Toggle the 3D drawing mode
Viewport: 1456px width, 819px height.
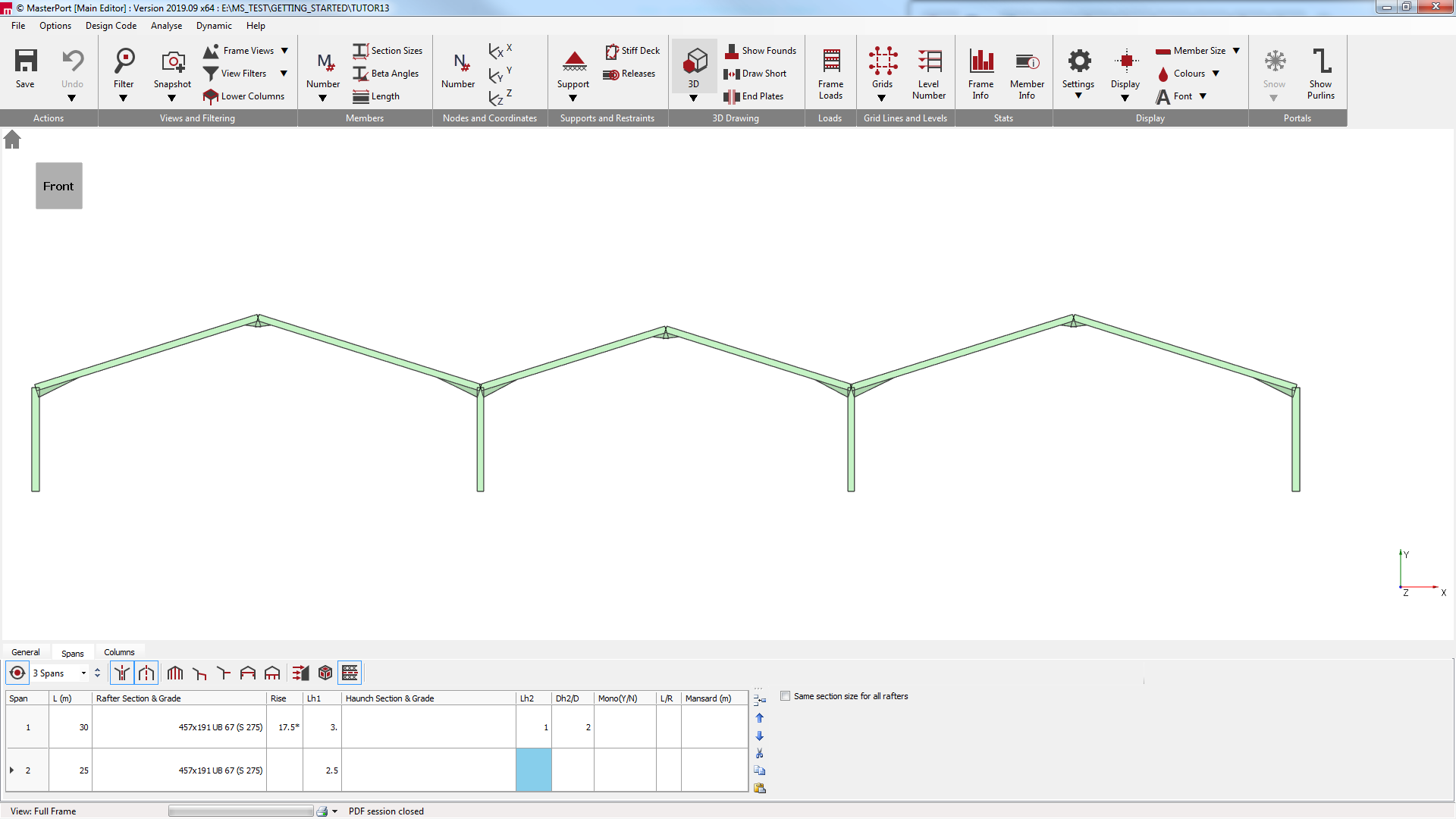[x=694, y=61]
